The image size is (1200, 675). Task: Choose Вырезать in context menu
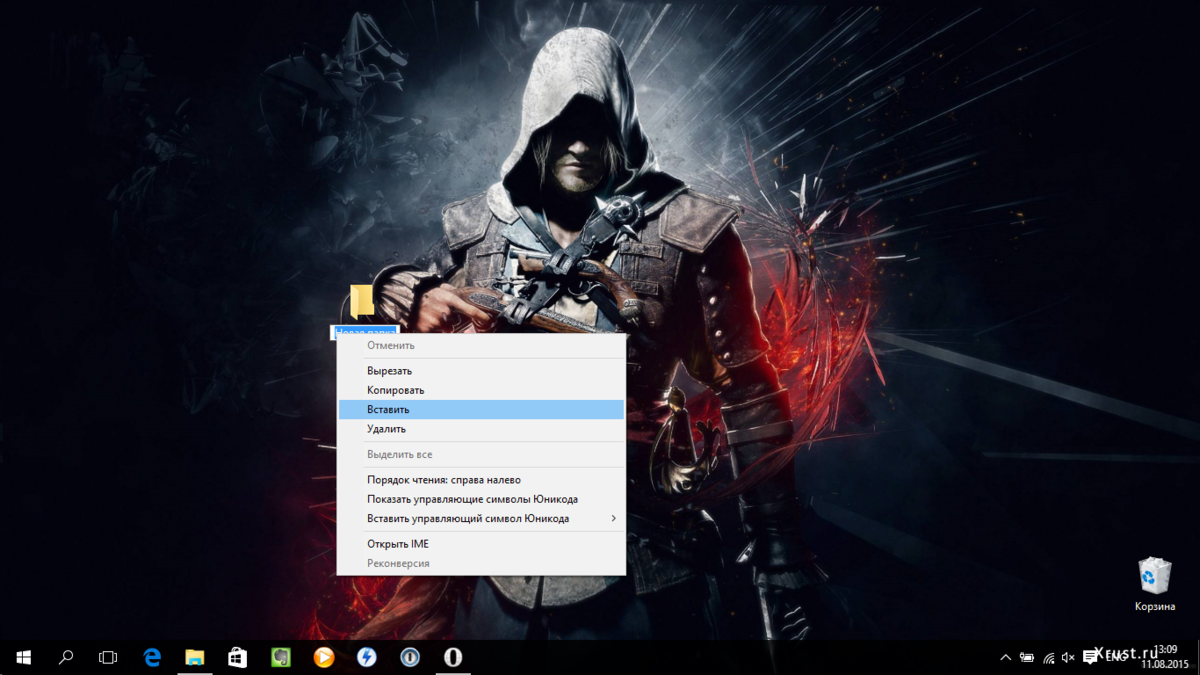(x=481, y=371)
